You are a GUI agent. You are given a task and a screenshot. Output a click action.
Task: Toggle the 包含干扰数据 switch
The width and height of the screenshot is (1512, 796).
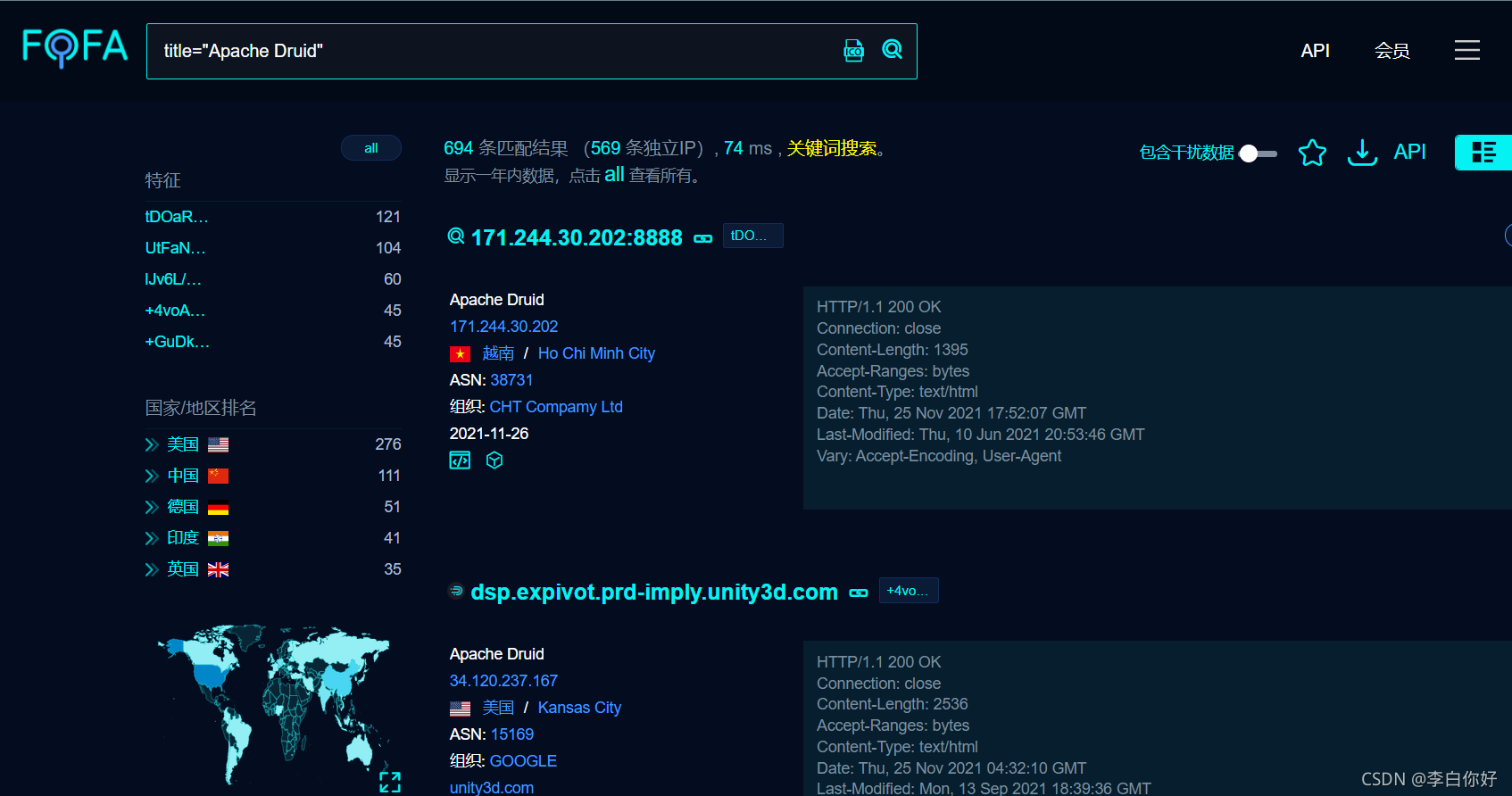tap(1259, 153)
